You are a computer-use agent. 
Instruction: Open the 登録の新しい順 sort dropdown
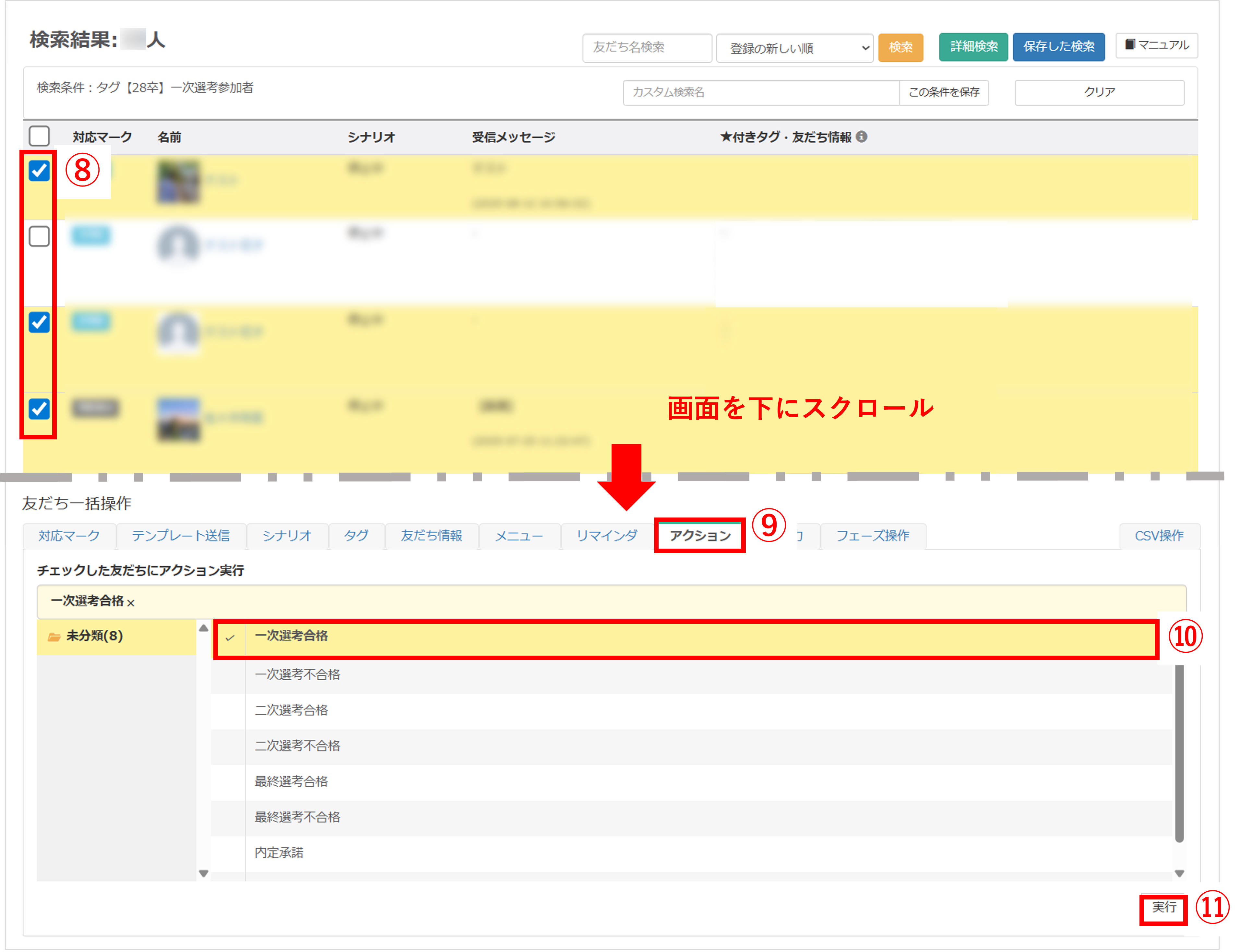(x=794, y=48)
